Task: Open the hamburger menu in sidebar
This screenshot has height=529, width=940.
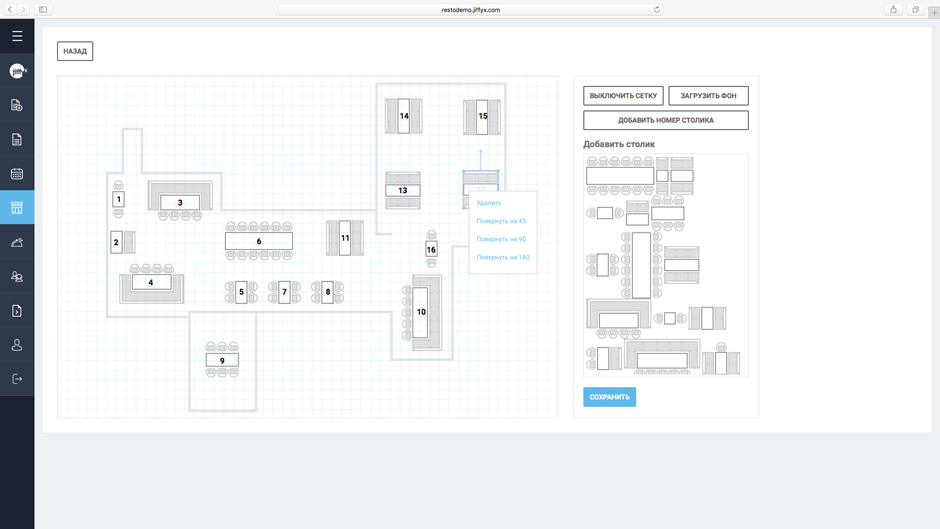Action: tap(17, 36)
